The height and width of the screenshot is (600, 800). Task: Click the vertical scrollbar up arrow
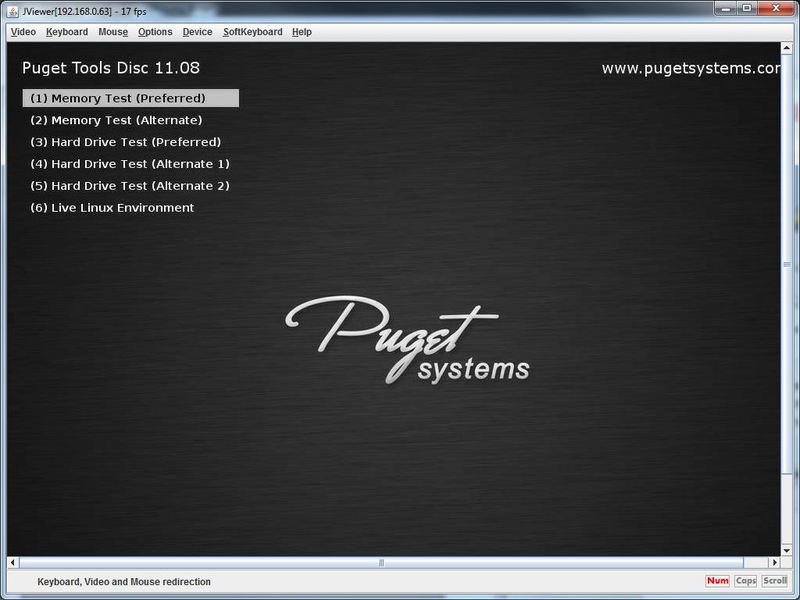(x=786, y=49)
